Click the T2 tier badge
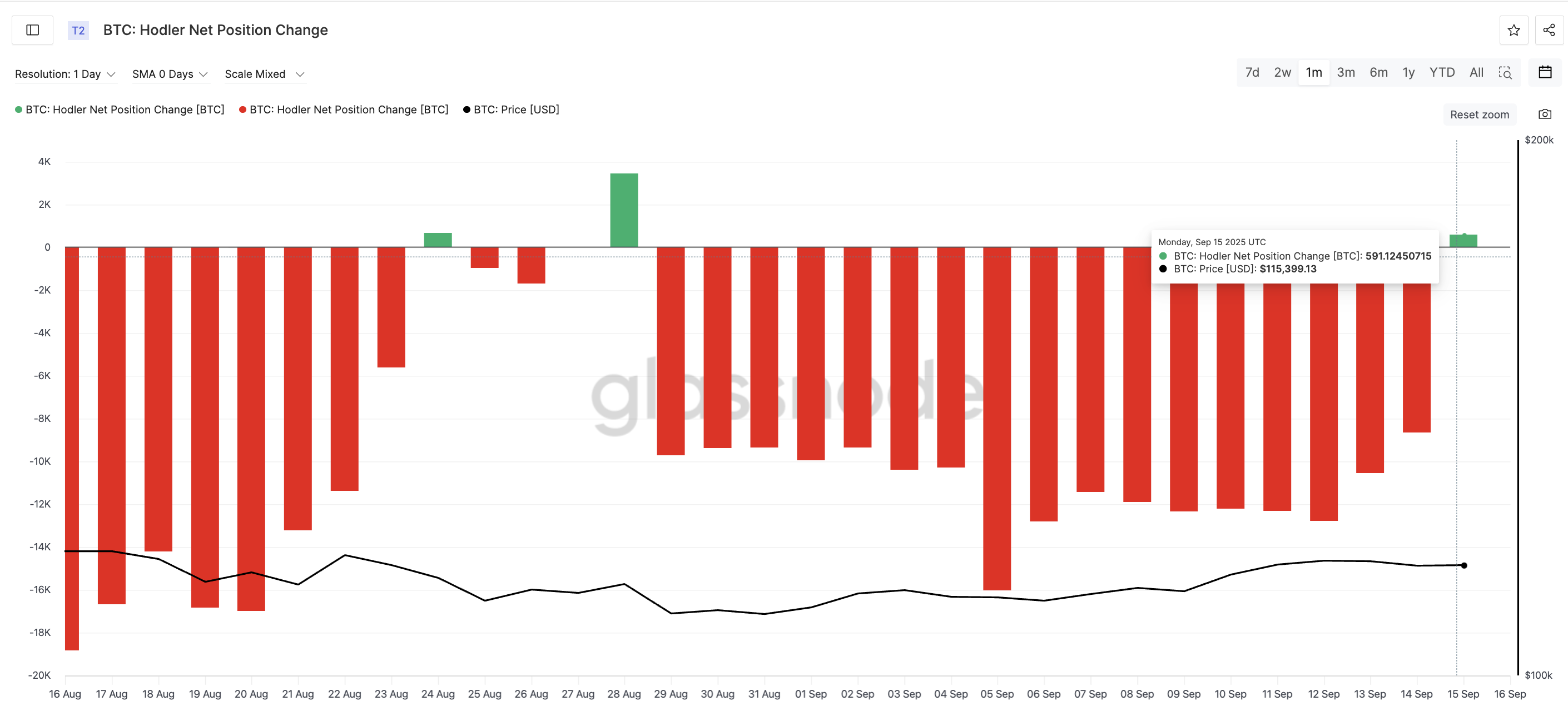The height and width of the screenshot is (716, 1568). coord(78,31)
